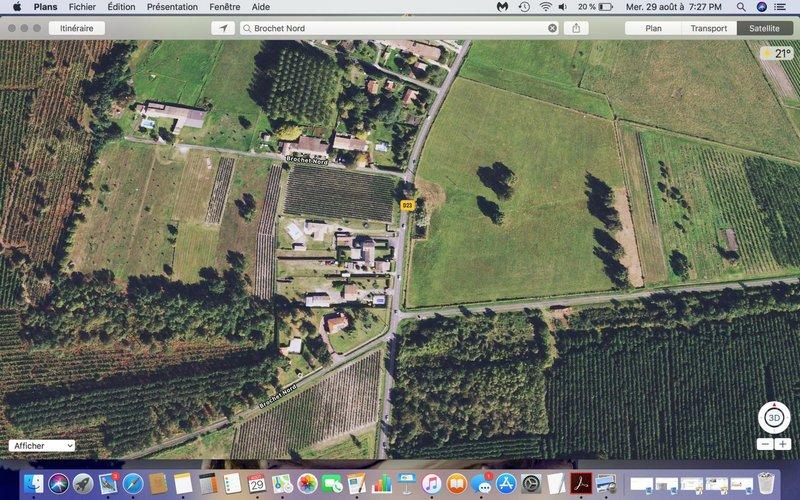This screenshot has height=500, width=800.
Task: Click the Share icon in the toolbar
Action: 576,28
